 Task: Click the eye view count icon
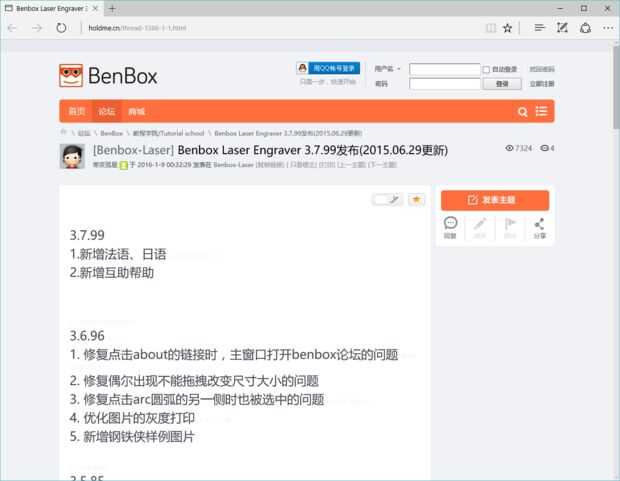click(x=509, y=148)
